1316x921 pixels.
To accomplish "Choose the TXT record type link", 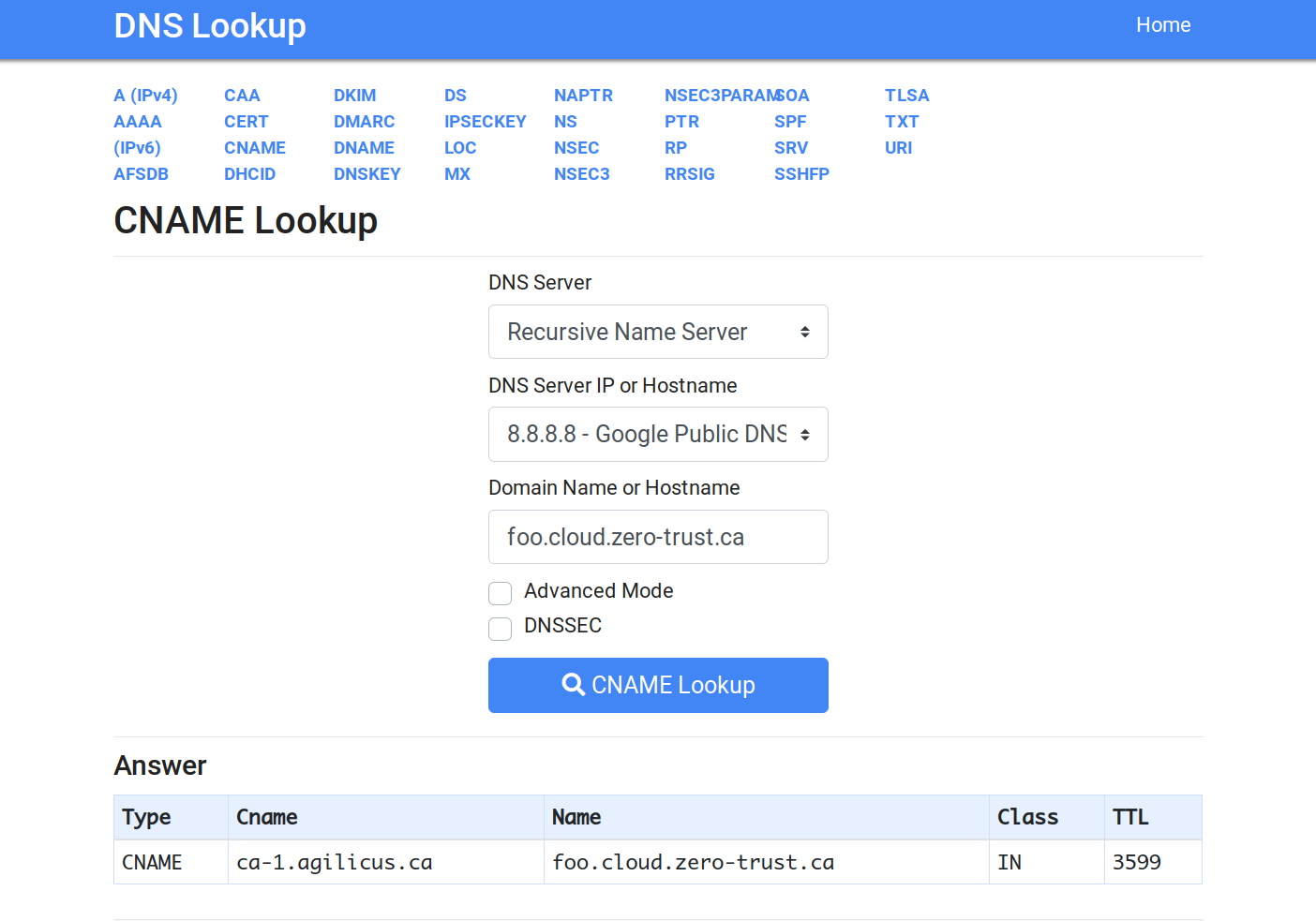I will (x=901, y=122).
